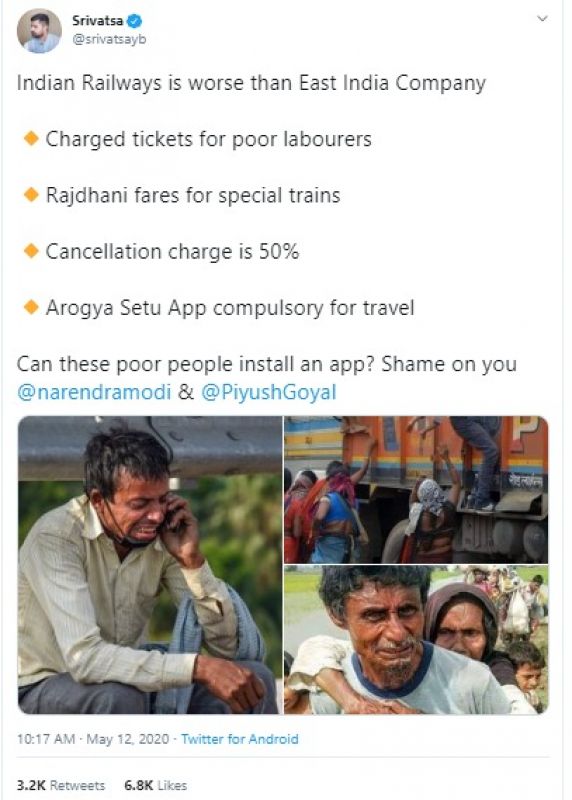Screen dimensions: 572x800
Task: Click the blue verified badge next to Srivatsa
Action: click(135, 21)
